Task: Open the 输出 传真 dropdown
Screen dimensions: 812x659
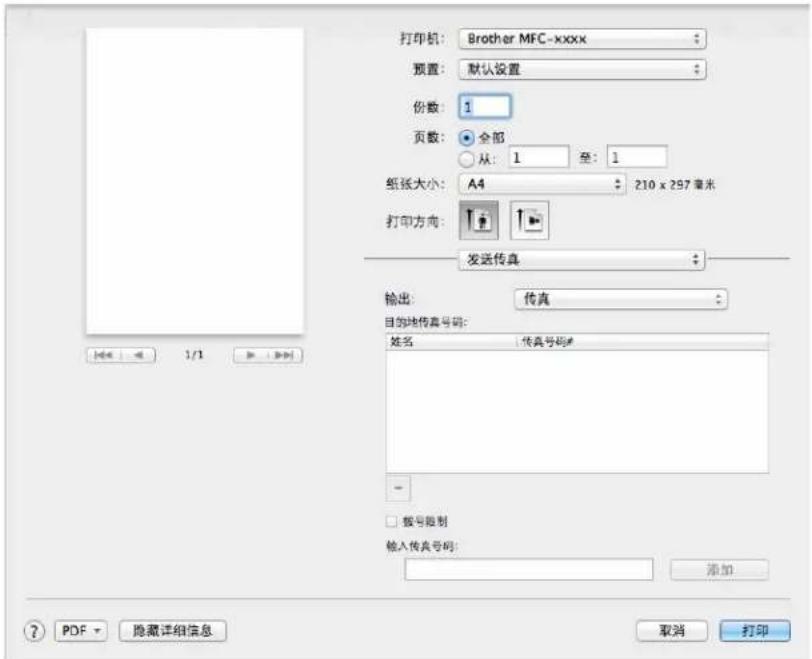Action: pyautogui.click(x=621, y=299)
